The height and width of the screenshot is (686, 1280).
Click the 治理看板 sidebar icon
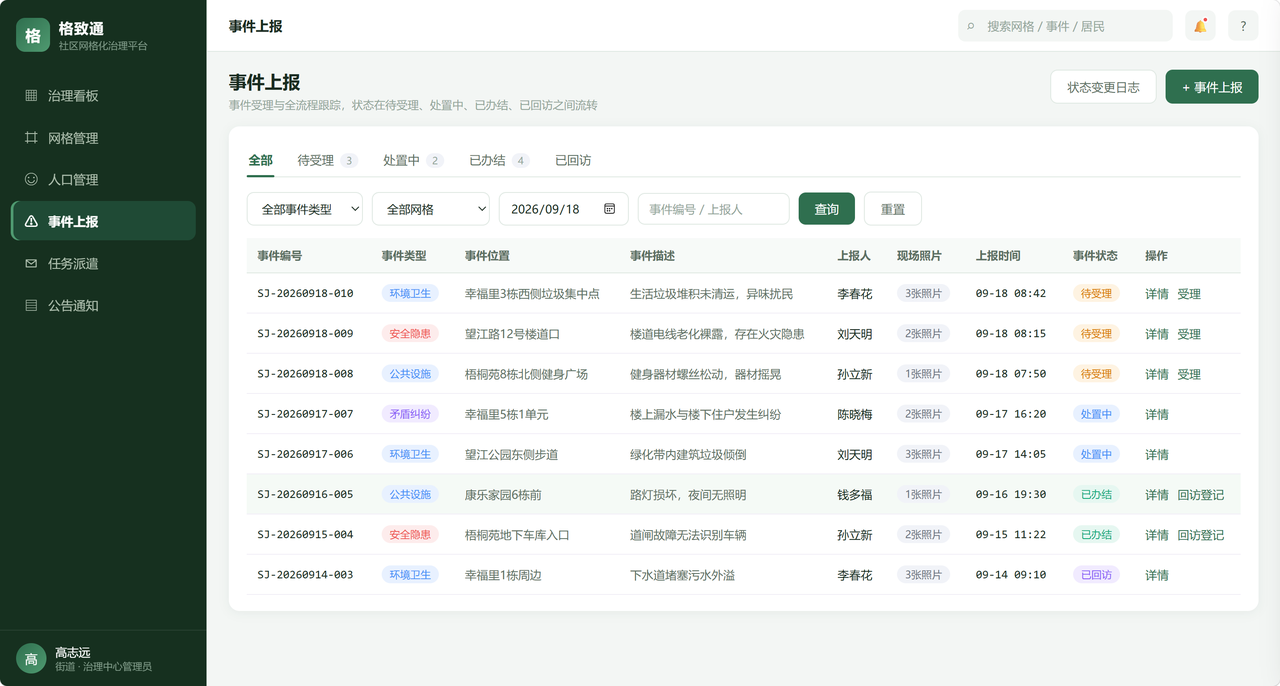tap(31, 96)
